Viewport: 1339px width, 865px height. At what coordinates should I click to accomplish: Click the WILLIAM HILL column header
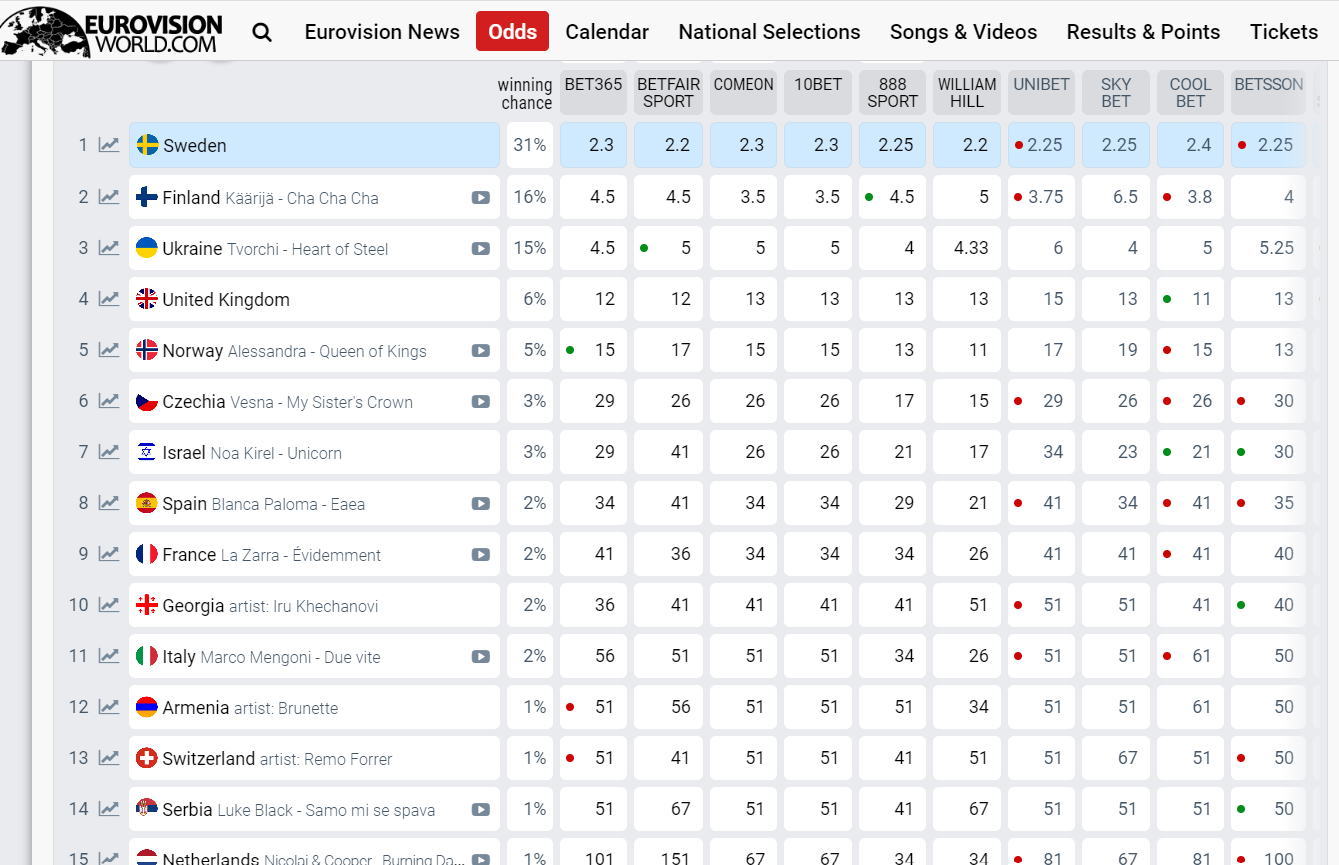point(967,92)
